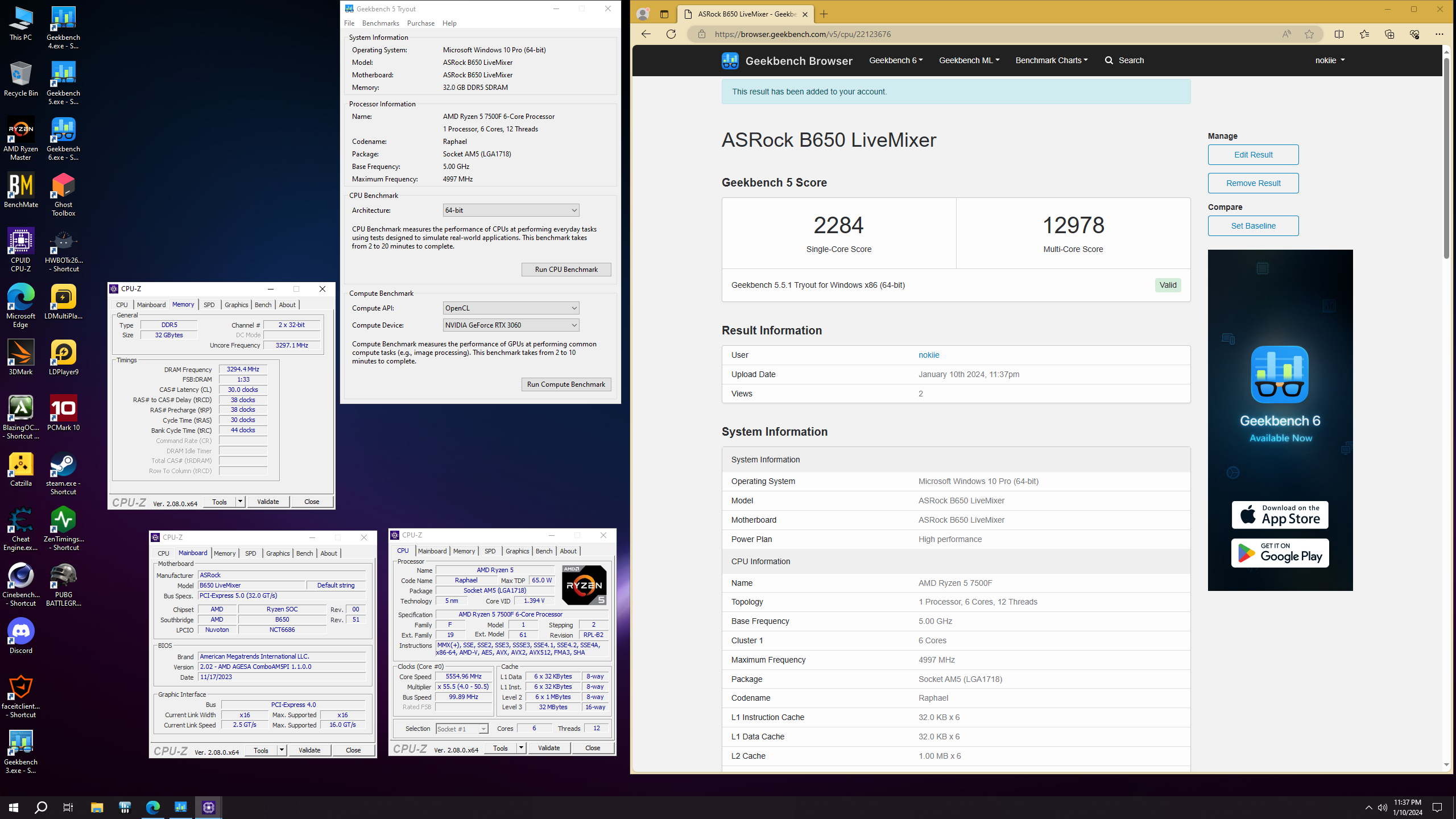Open Edge settings and more menu
This screenshot has width=1456, height=819.
[1440, 34]
